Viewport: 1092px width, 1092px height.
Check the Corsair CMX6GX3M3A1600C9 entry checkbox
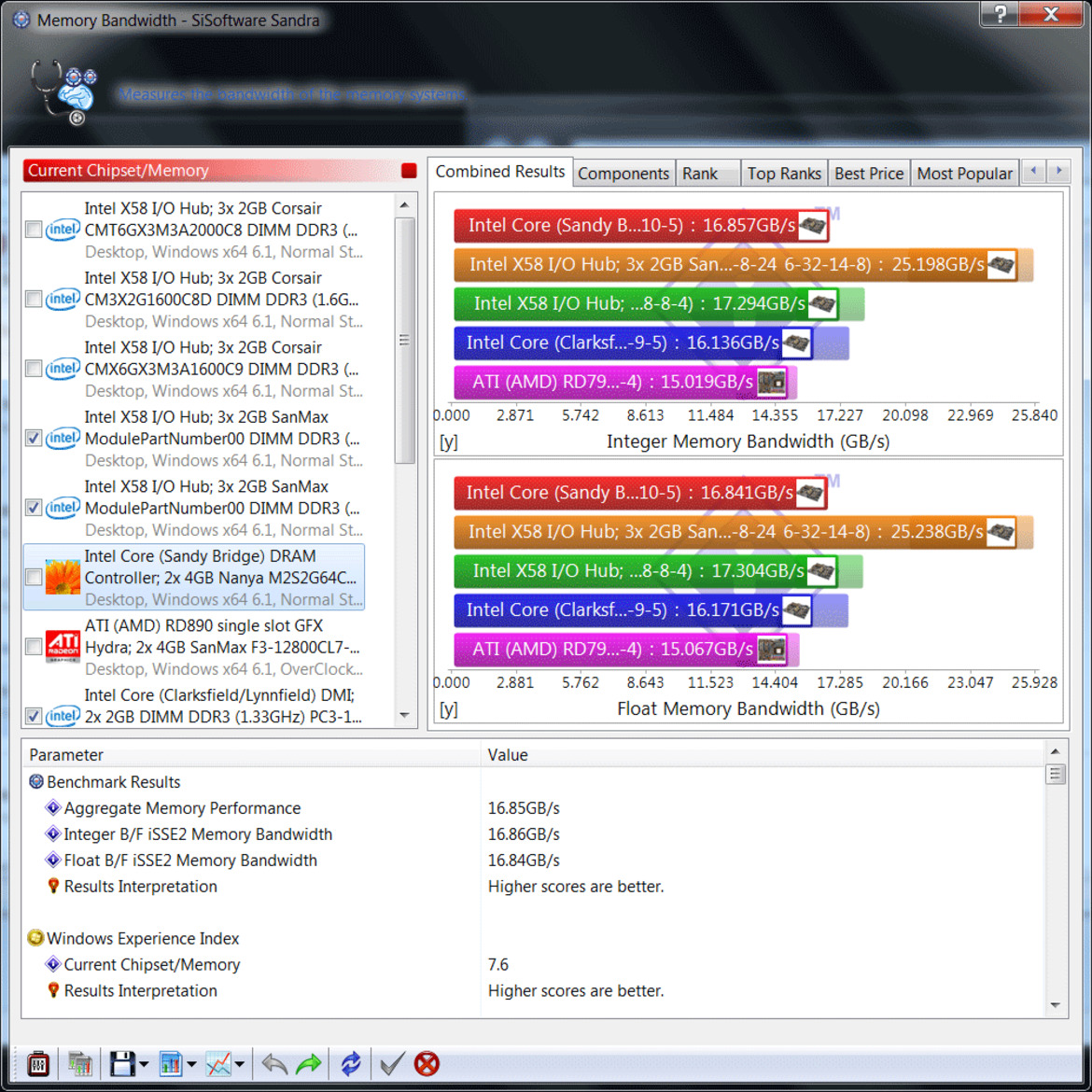[33, 369]
